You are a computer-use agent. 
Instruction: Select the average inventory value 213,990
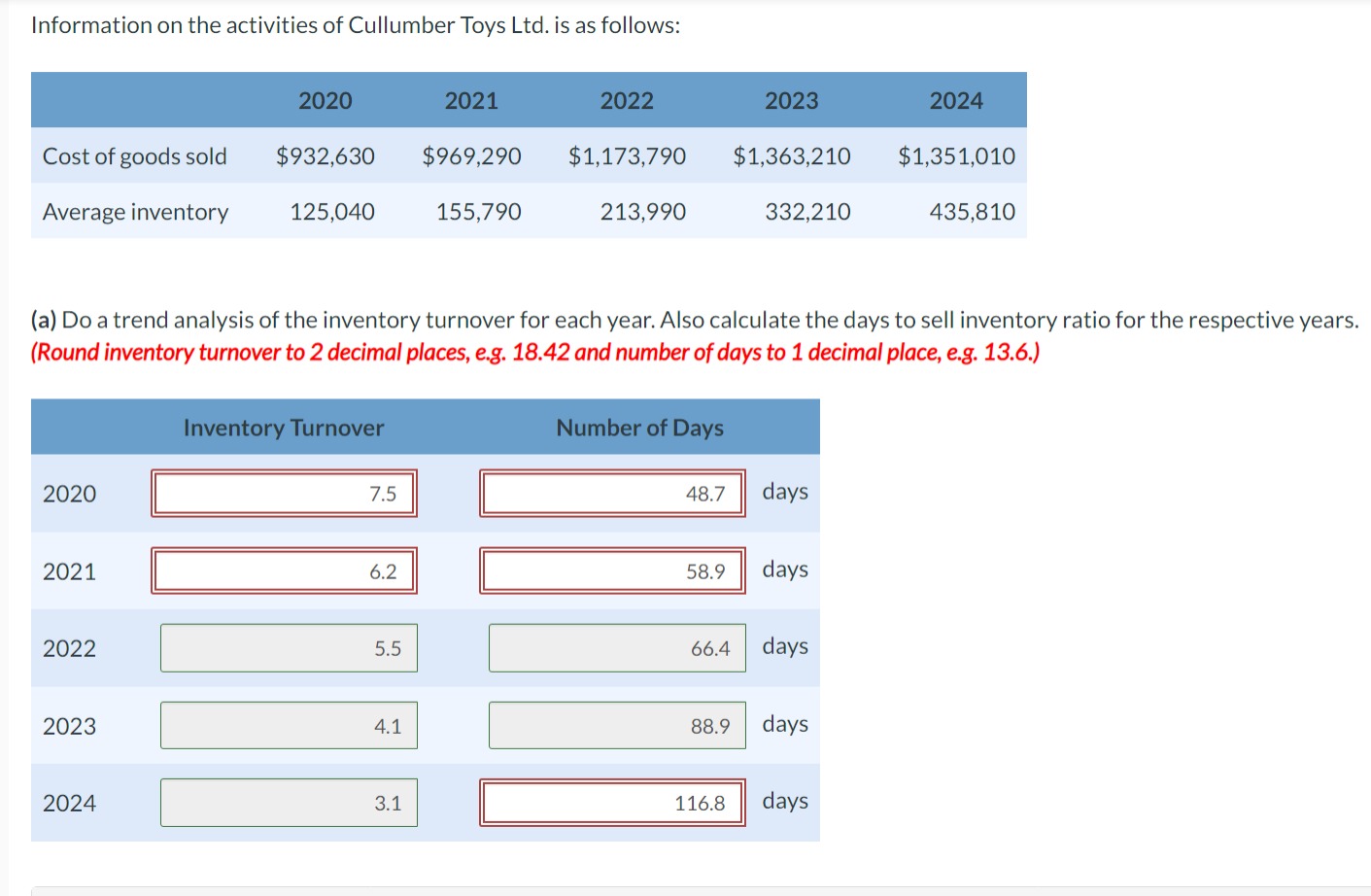[x=643, y=212]
